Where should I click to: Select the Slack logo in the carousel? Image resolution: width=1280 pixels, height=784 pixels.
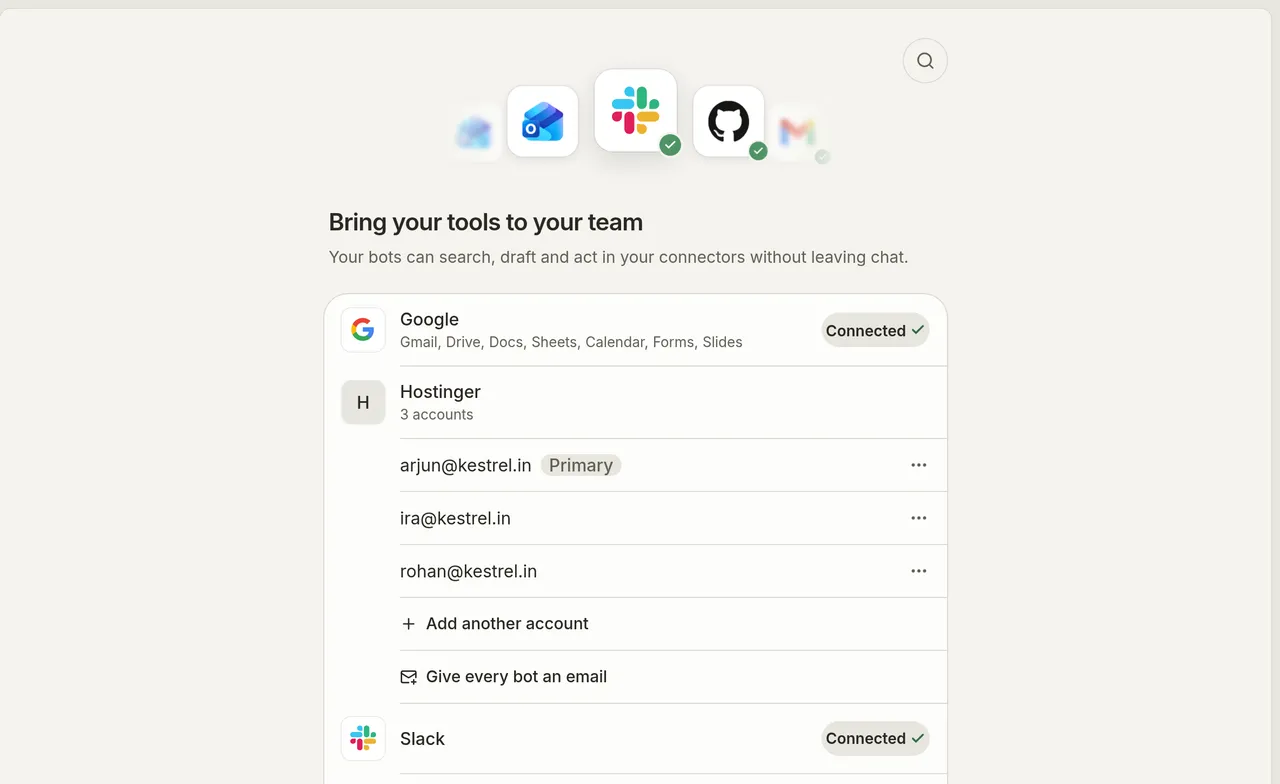(636, 110)
